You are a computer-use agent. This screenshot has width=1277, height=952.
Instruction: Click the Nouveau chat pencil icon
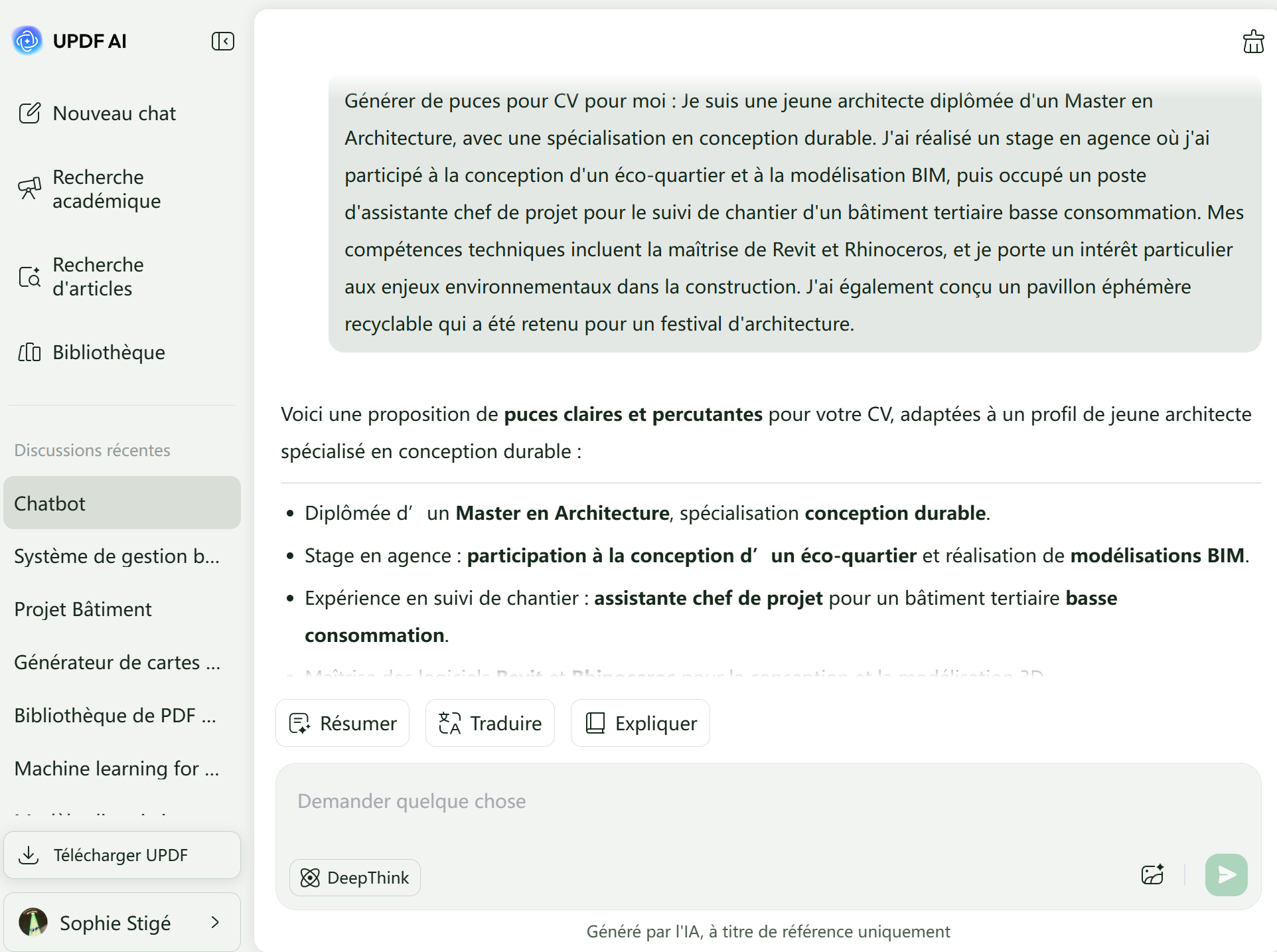30,114
